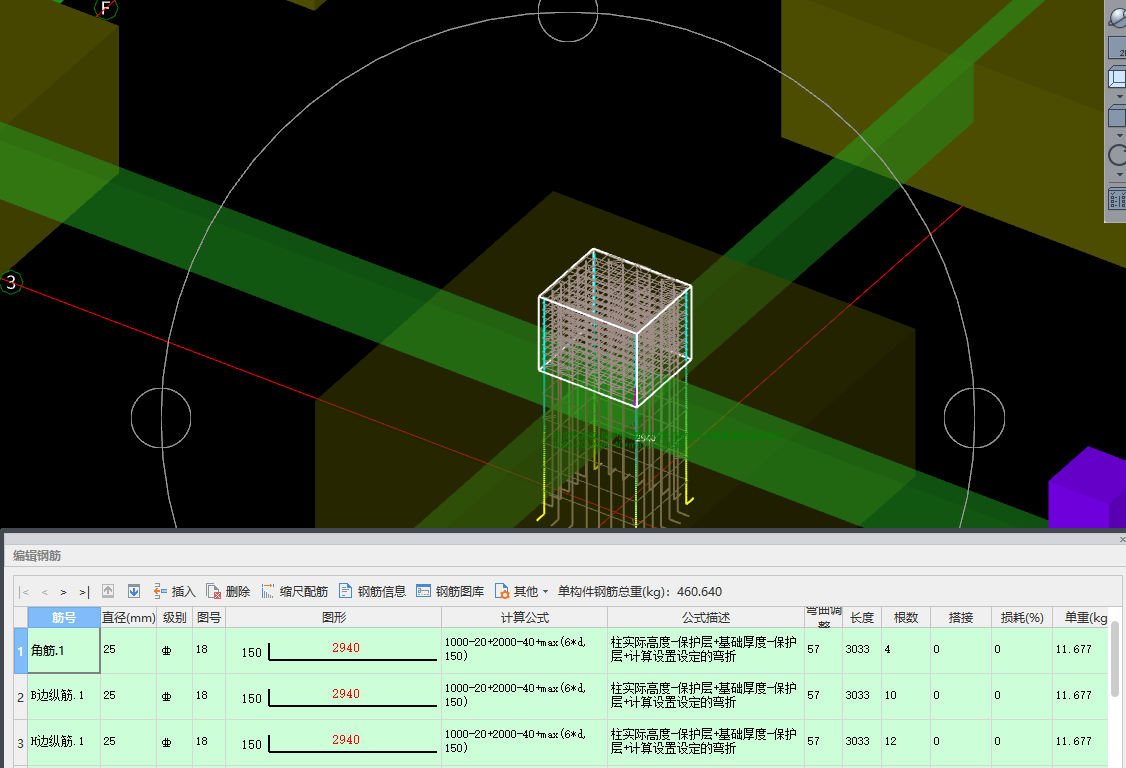Click the 插入 insert row button

pos(175,591)
